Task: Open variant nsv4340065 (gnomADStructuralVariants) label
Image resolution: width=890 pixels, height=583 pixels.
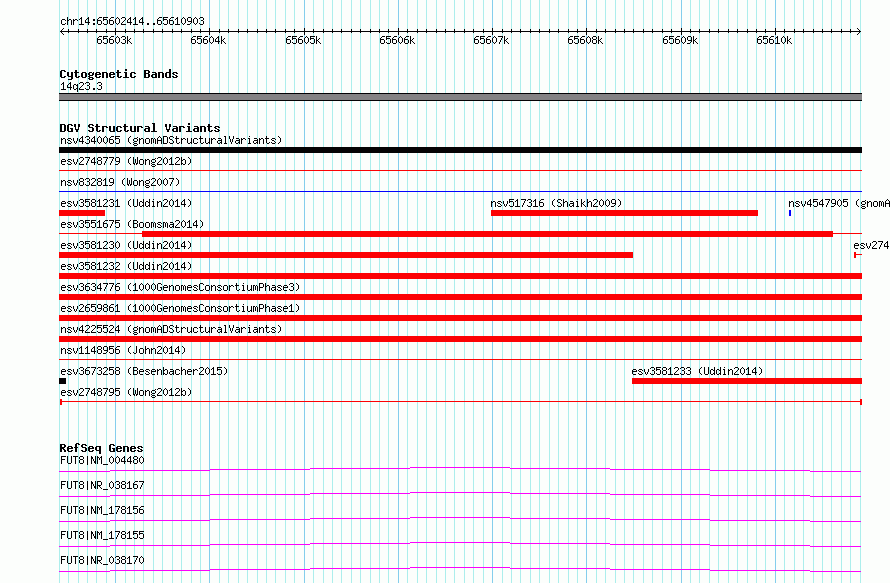Action: point(171,140)
